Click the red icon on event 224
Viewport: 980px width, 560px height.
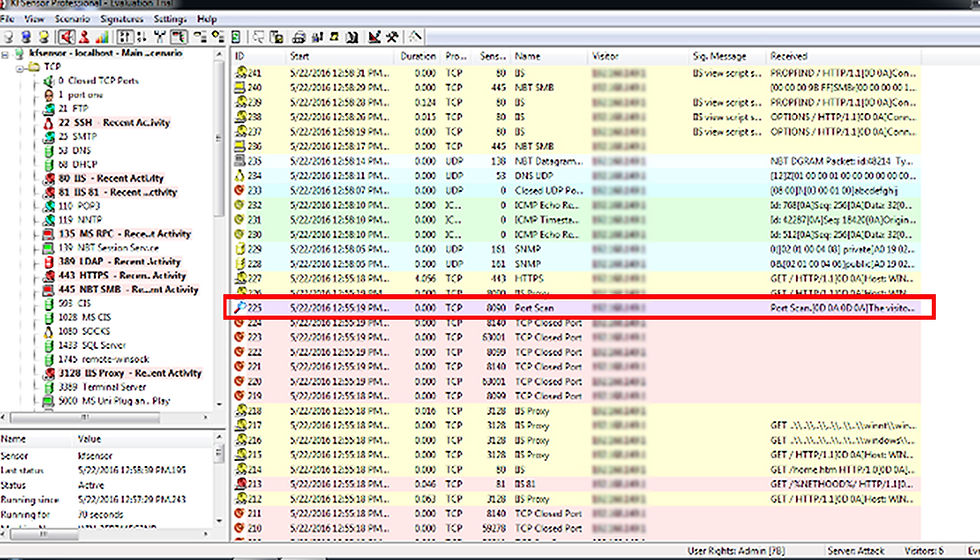239,323
